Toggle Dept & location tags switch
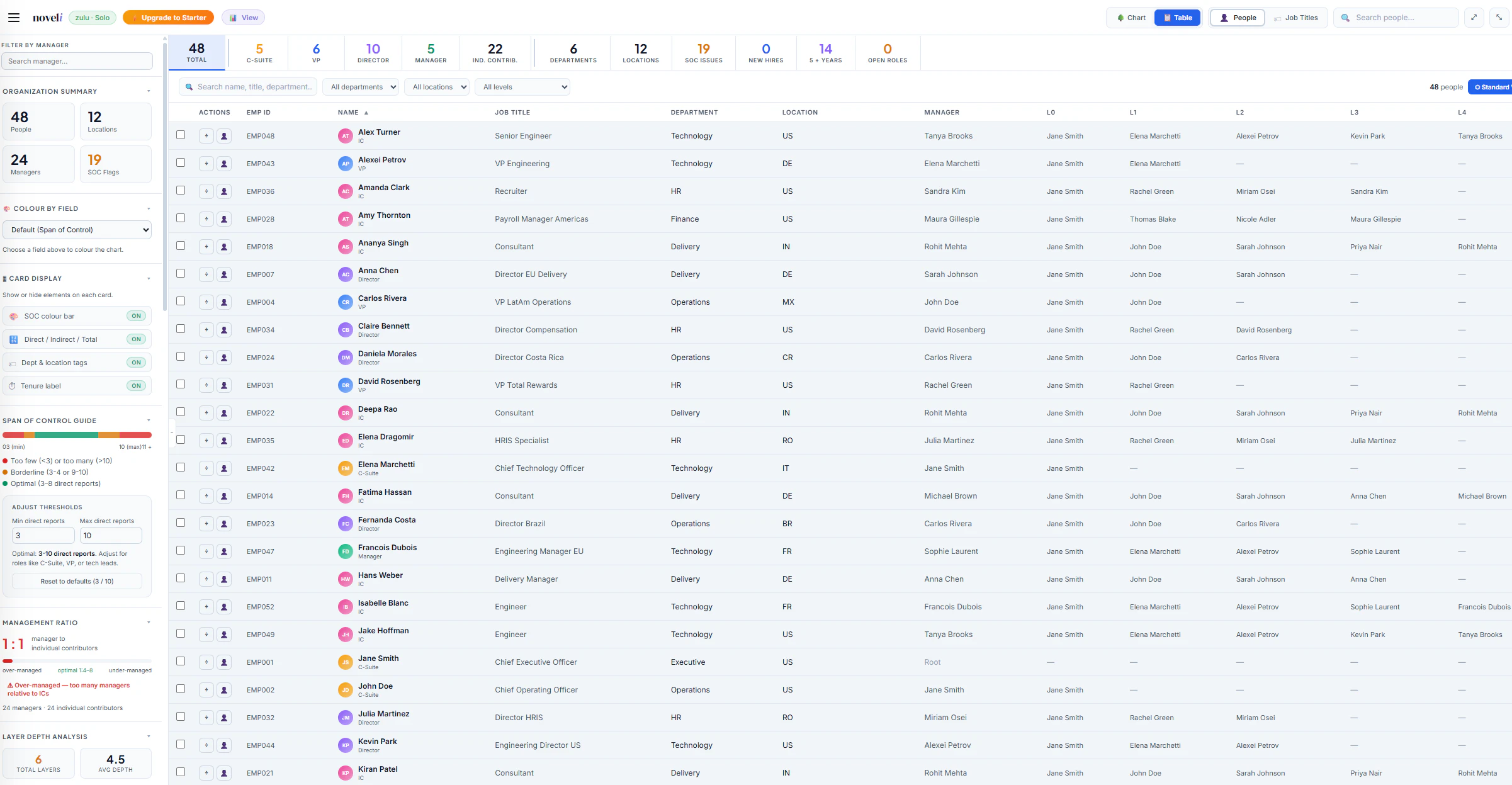Screen dimensions: 1512x785 [136, 363]
